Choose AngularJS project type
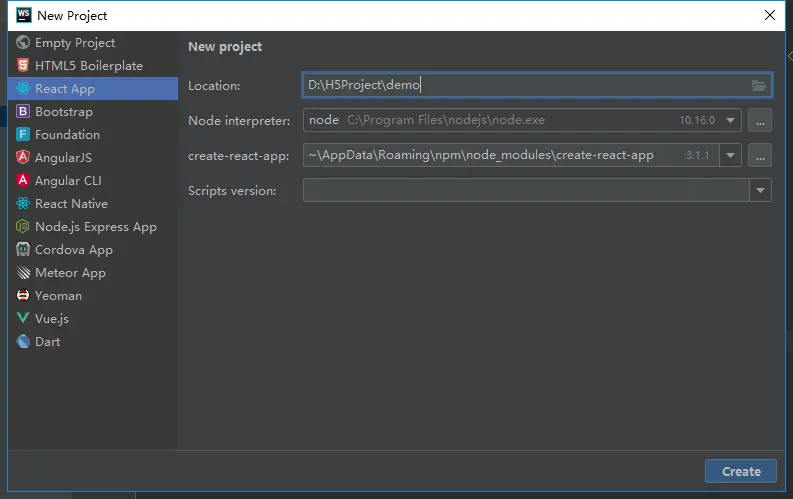Screen dimensions: 793x499 click(93, 157)
